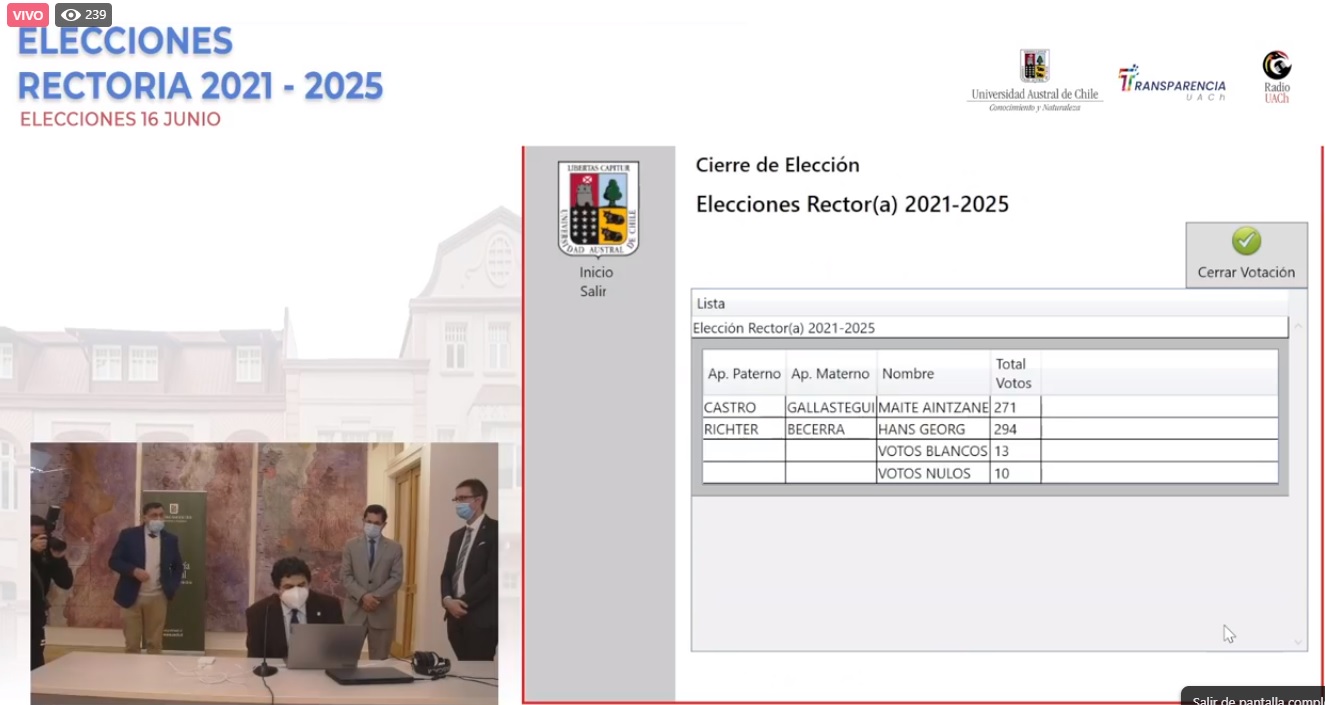Image resolution: width=1325 pixels, height=705 pixels.
Task: Click the list scrollbar up arrow
Action: pyautogui.click(x=1298, y=326)
